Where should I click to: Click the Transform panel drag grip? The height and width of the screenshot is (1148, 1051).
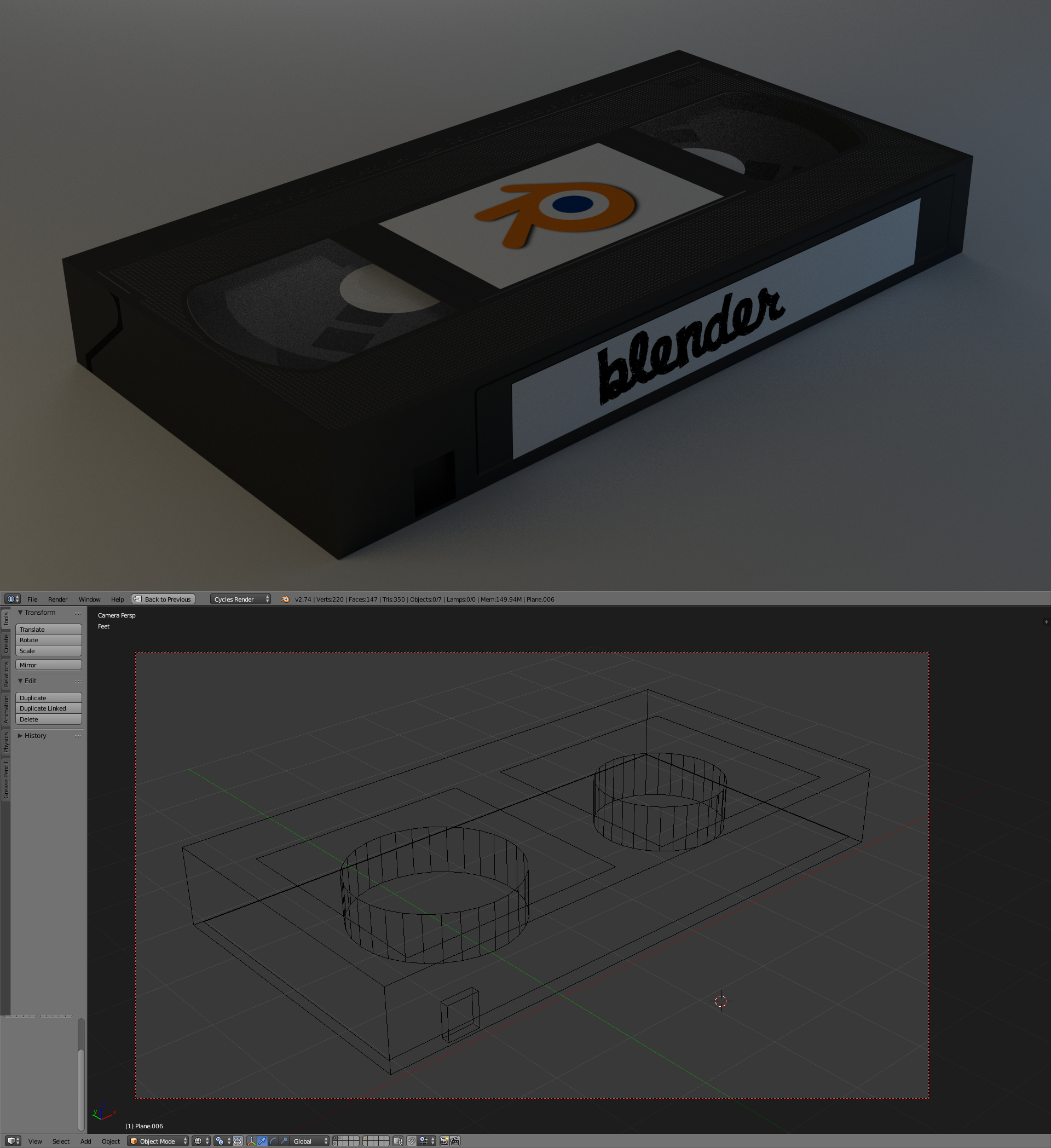coord(77,613)
